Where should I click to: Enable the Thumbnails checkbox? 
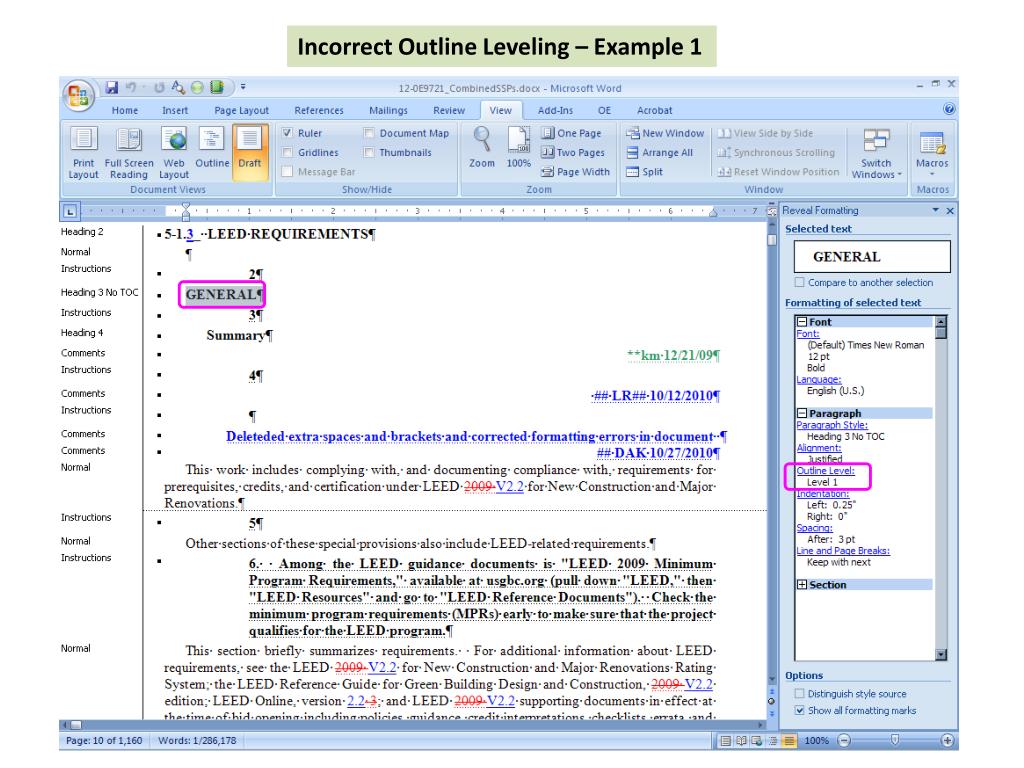click(369, 153)
